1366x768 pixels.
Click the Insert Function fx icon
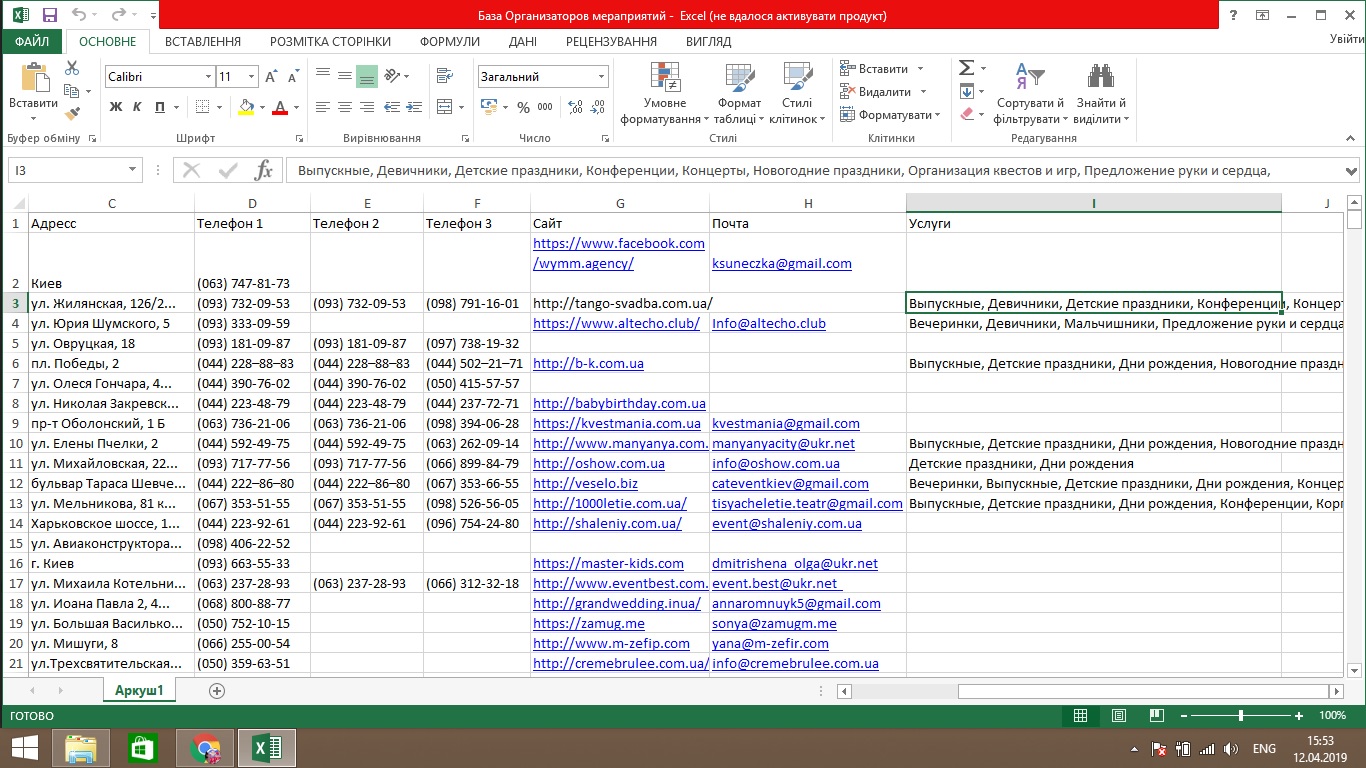point(263,170)
